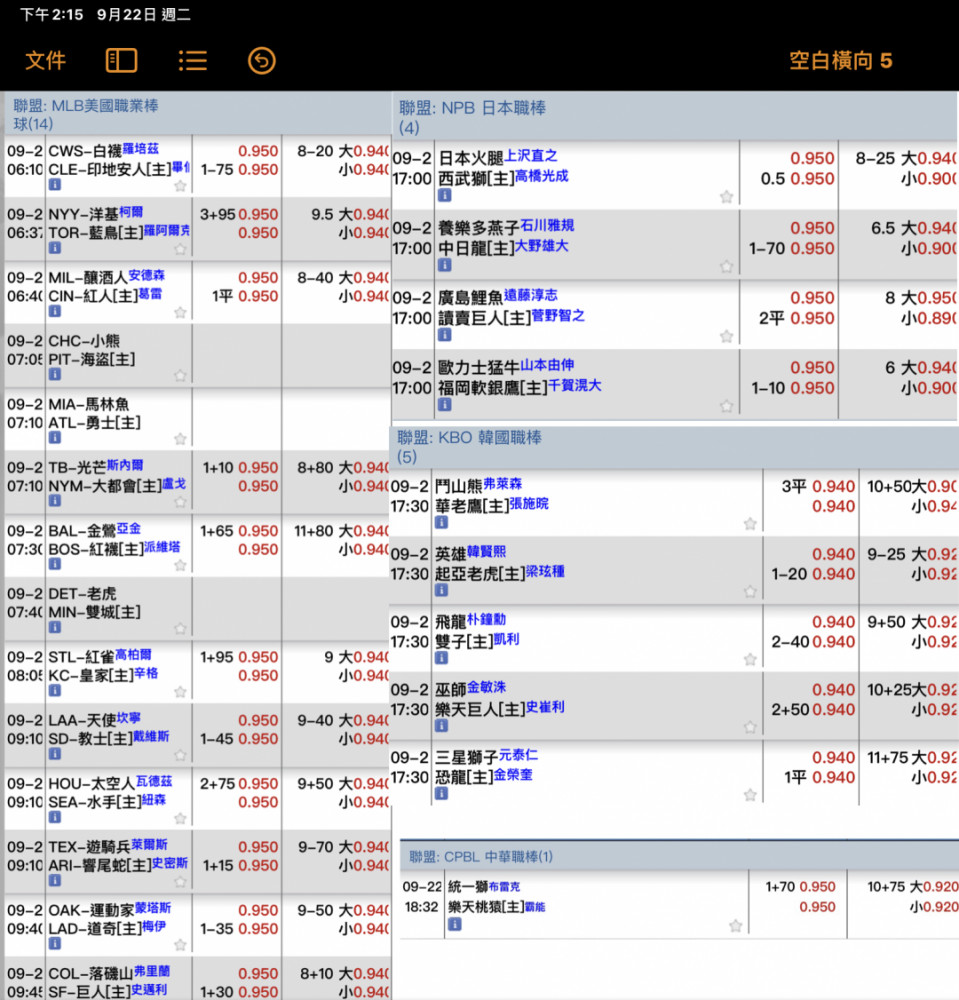
Task: Open info icon for 統一獅 game
Action: (x=455, y=924)
